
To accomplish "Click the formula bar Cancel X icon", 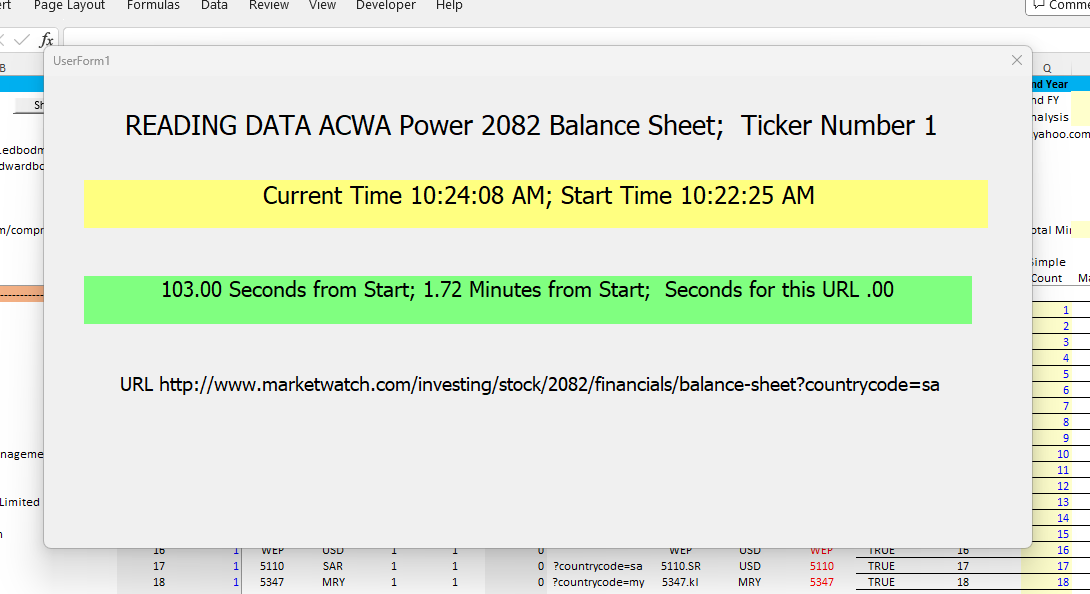I will [3, 40].
